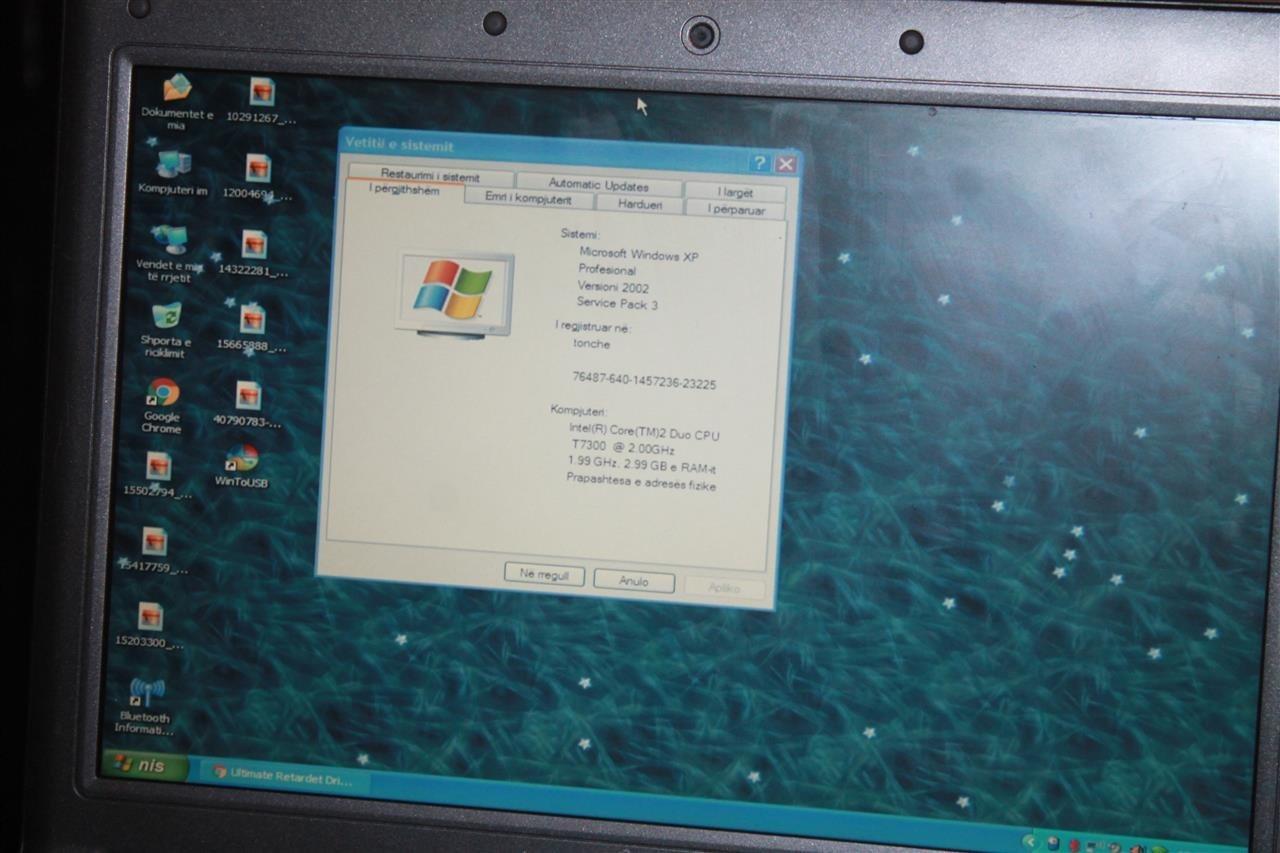Screen dimensions: 1280x853
Task: Select the 15502794_ file icon
Action: [157, 474]
